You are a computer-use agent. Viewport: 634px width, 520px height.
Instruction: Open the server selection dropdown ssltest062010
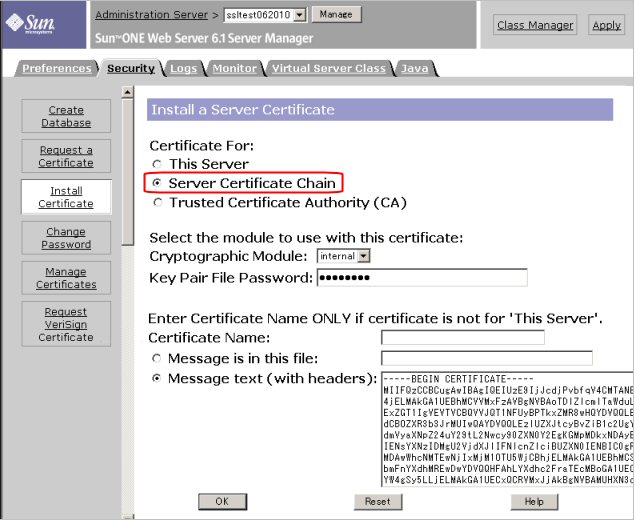[265, 15]
